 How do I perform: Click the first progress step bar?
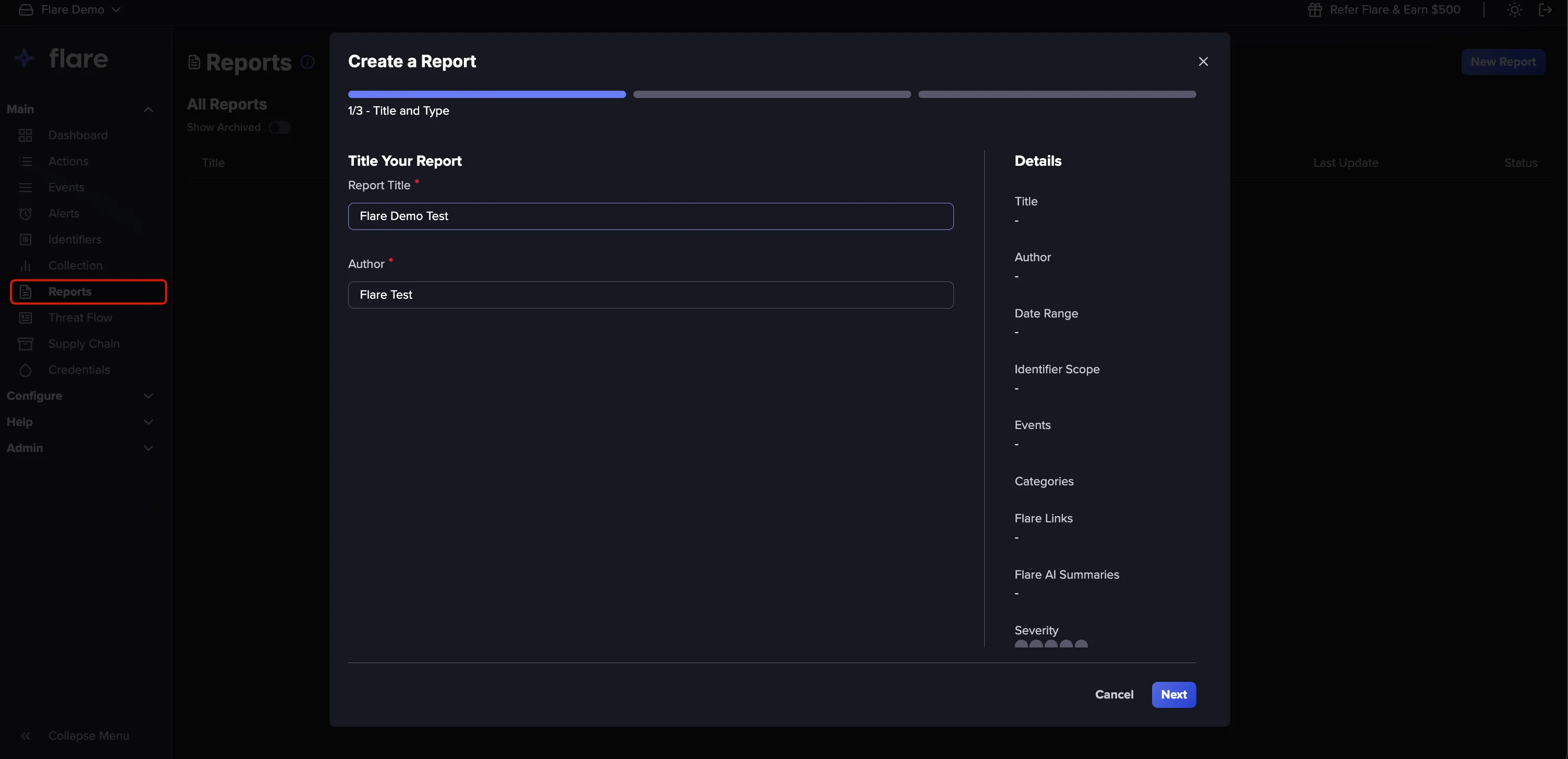486,94
